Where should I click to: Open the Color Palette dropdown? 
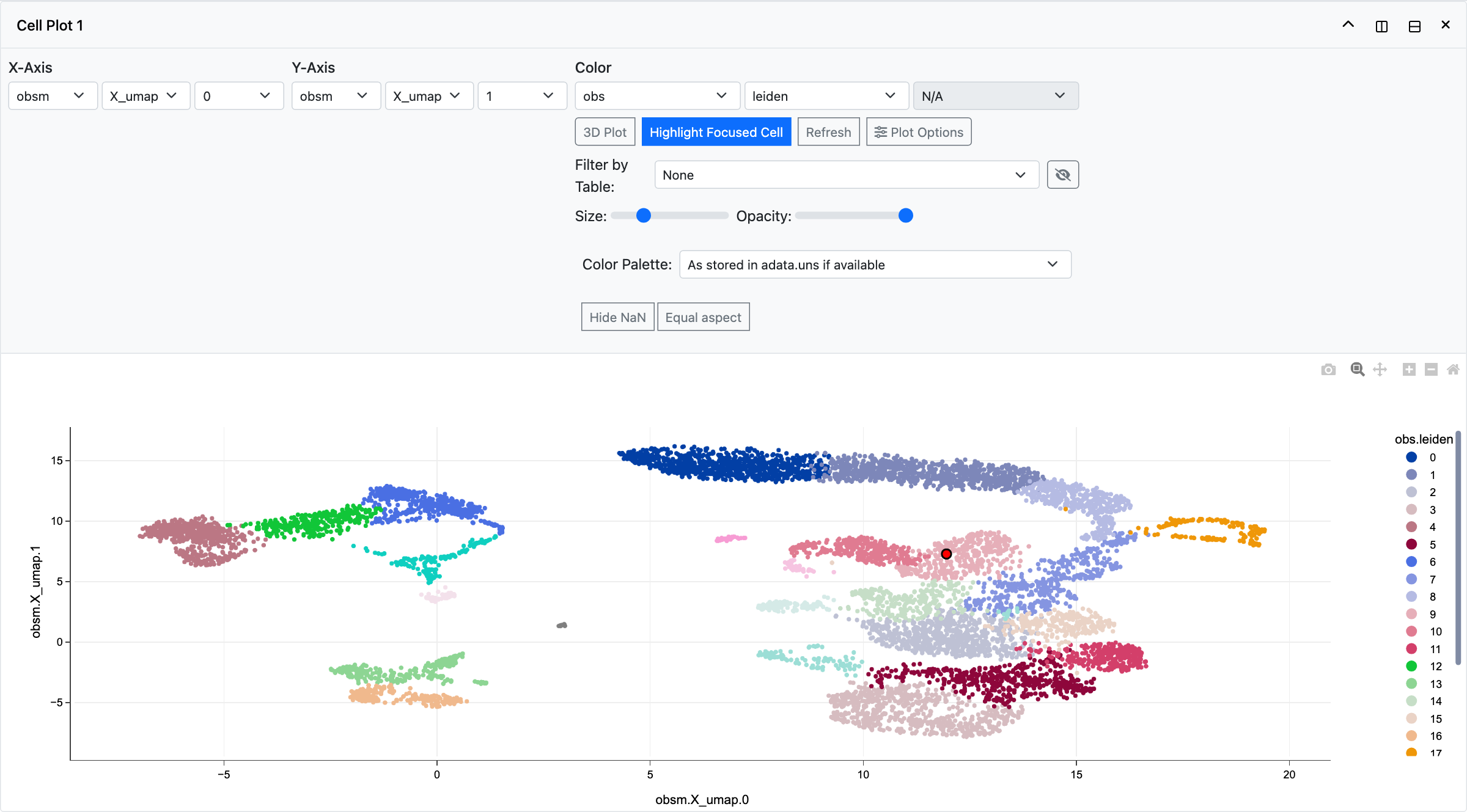click(875, 265)
